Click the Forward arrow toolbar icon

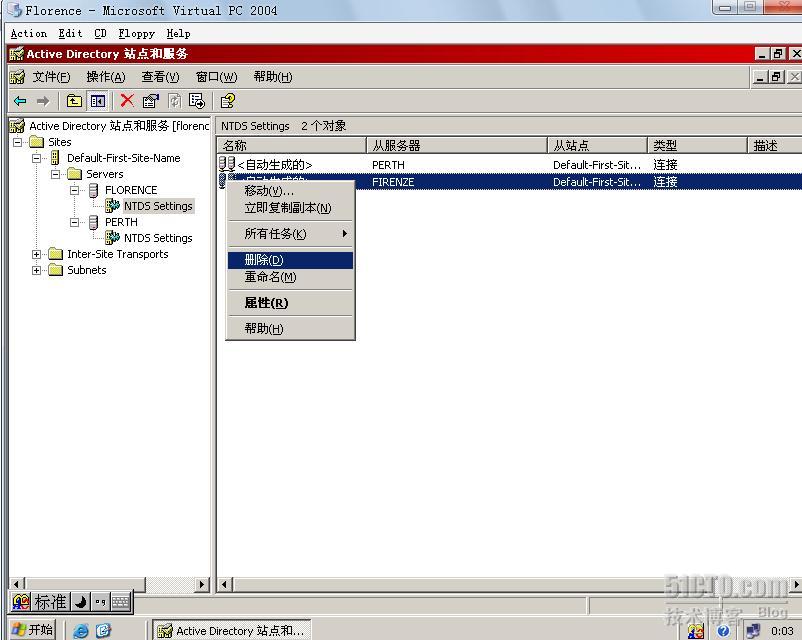(x=43, y=101)
